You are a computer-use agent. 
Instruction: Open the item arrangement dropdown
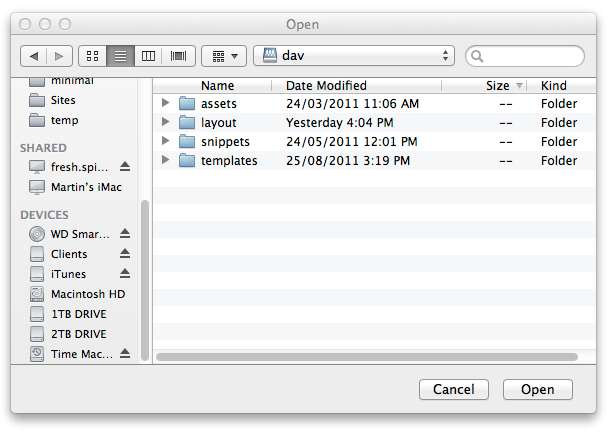(x=224, y=56)
